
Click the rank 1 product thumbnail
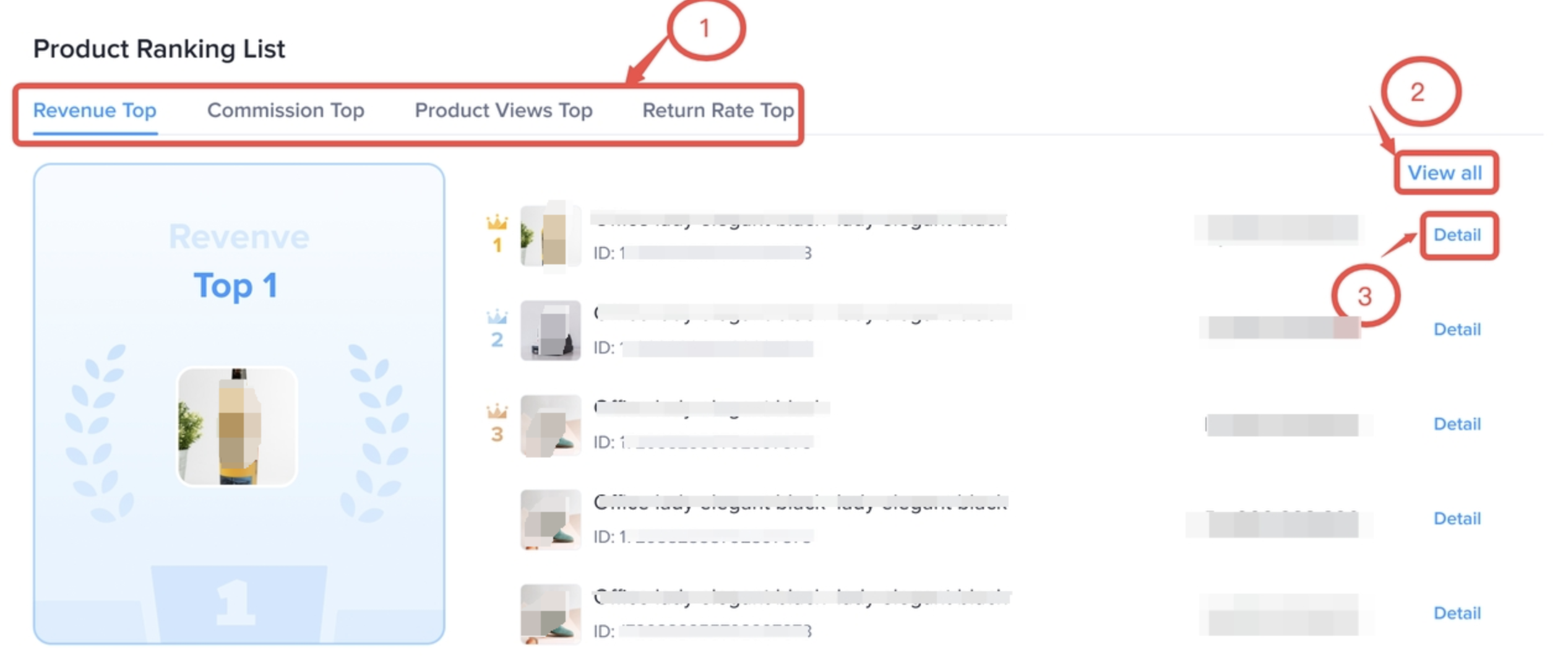[x=551, y=236]
